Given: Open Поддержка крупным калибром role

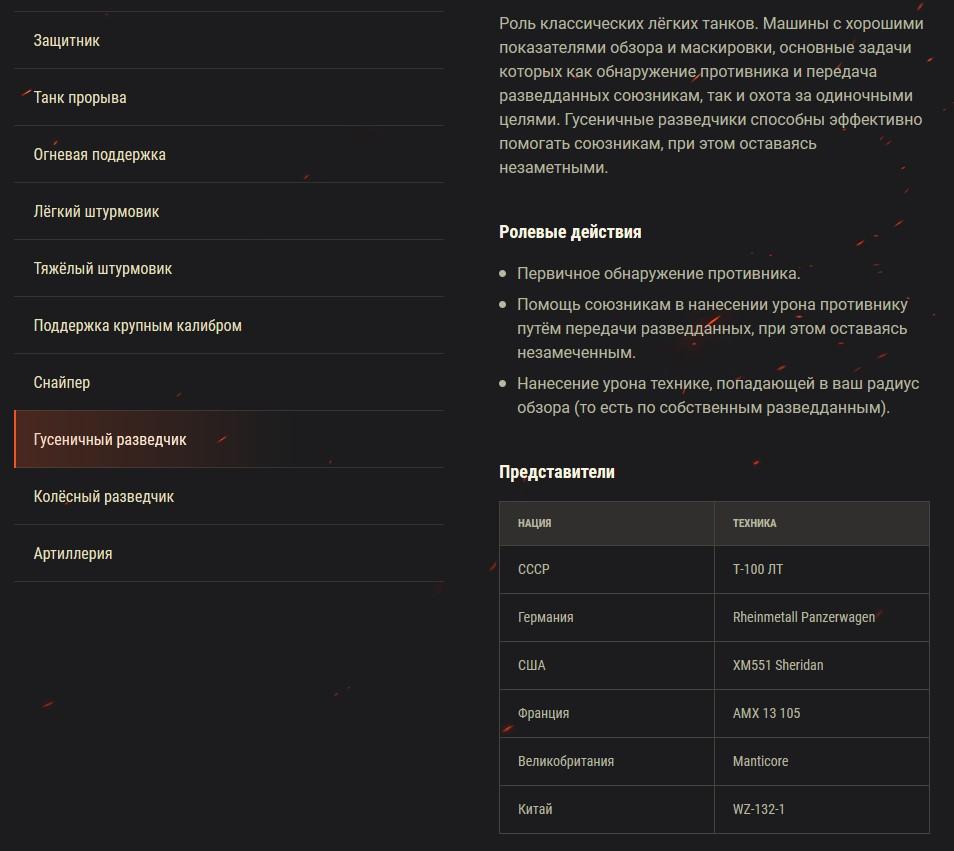Looking at the screenshot, I should pos(138,326).
